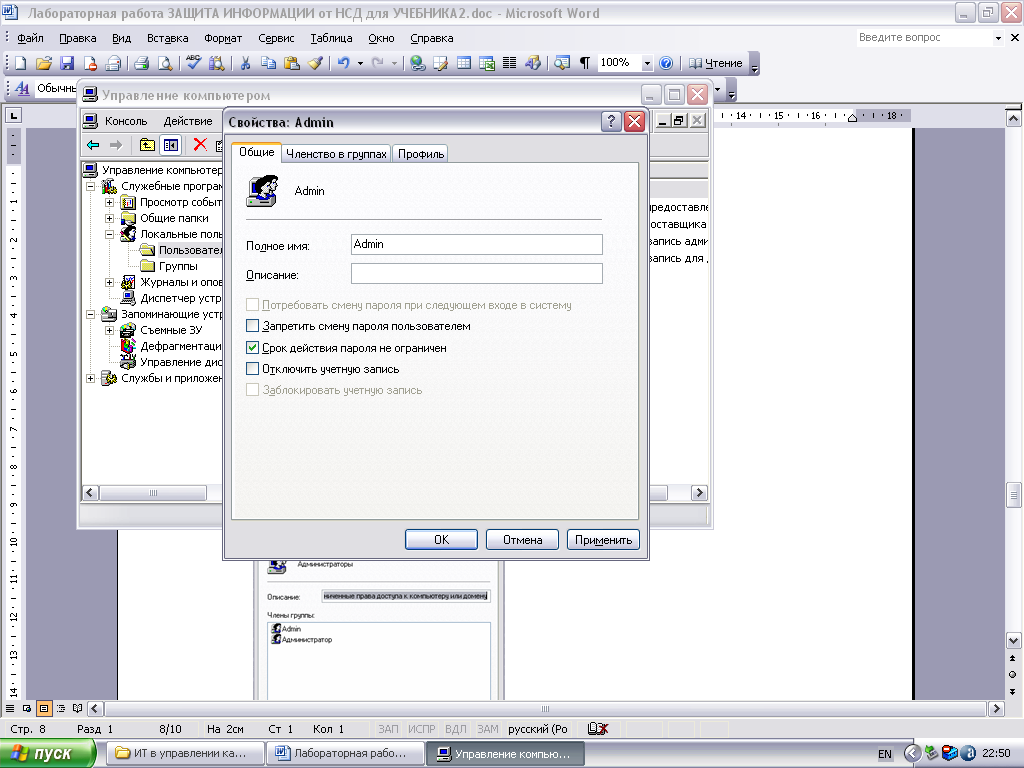This screenshot has height=768, width=1024.
Task: Click the пуск Start button
Action: (x=48, y=753)
